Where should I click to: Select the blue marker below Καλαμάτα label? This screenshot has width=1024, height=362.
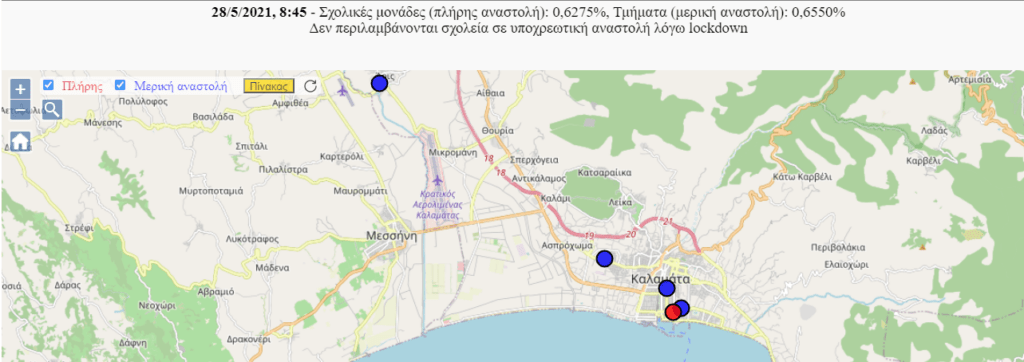pos(667,288)
